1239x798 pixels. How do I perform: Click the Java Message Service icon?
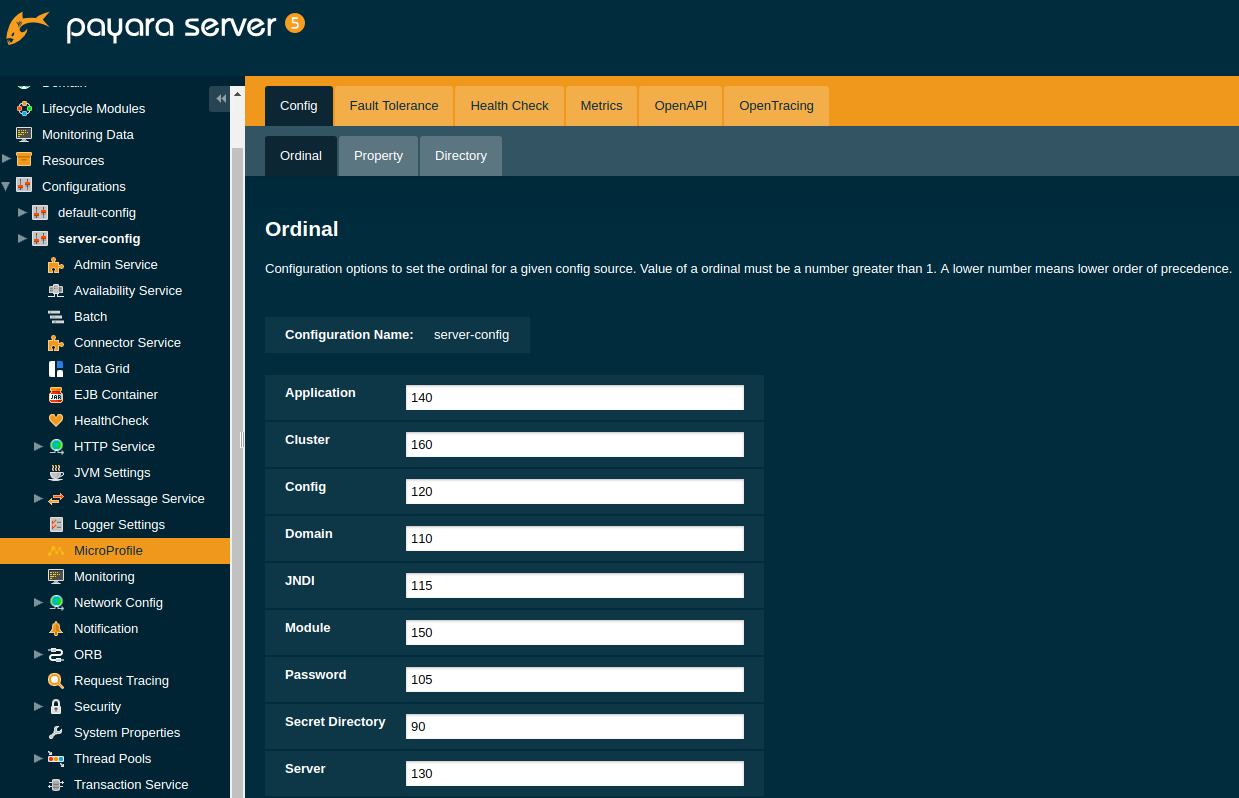click(56, 498)
